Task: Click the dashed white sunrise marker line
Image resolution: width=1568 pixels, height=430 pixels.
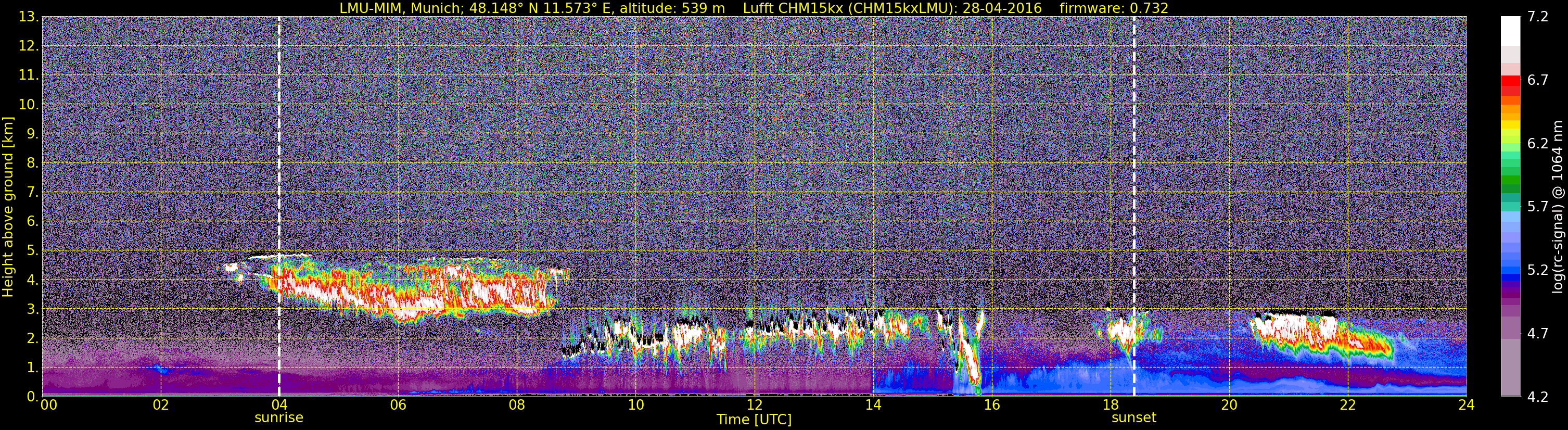Action: (x=279, y=206)
